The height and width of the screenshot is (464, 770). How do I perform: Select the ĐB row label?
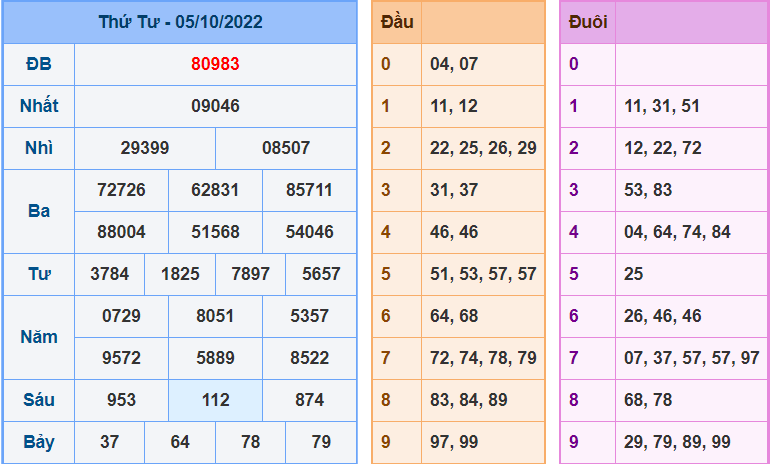click(39, 64)
